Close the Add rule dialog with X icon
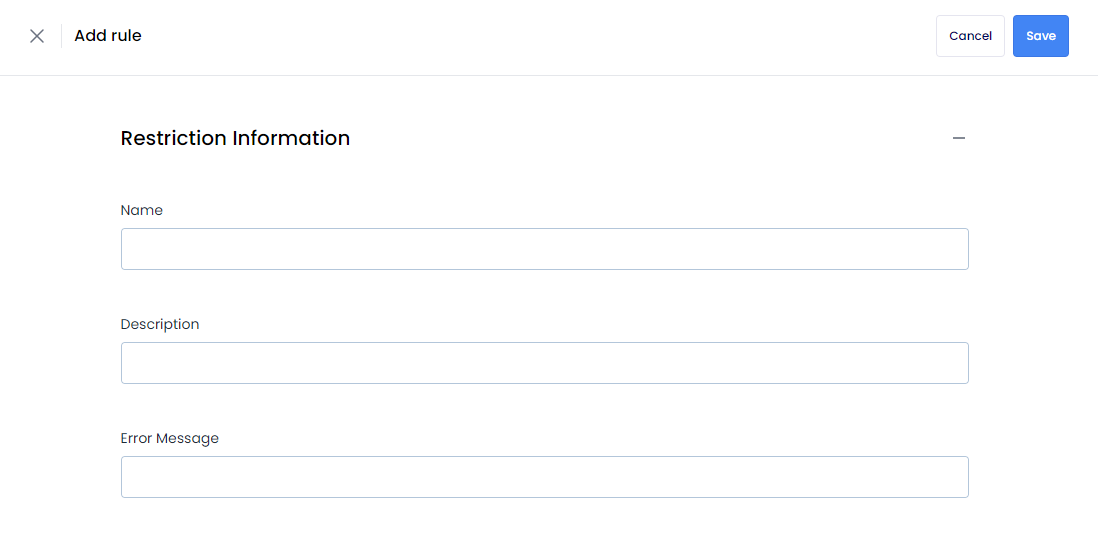Screen dimensions: 1098x533 [x=37, y=36]
